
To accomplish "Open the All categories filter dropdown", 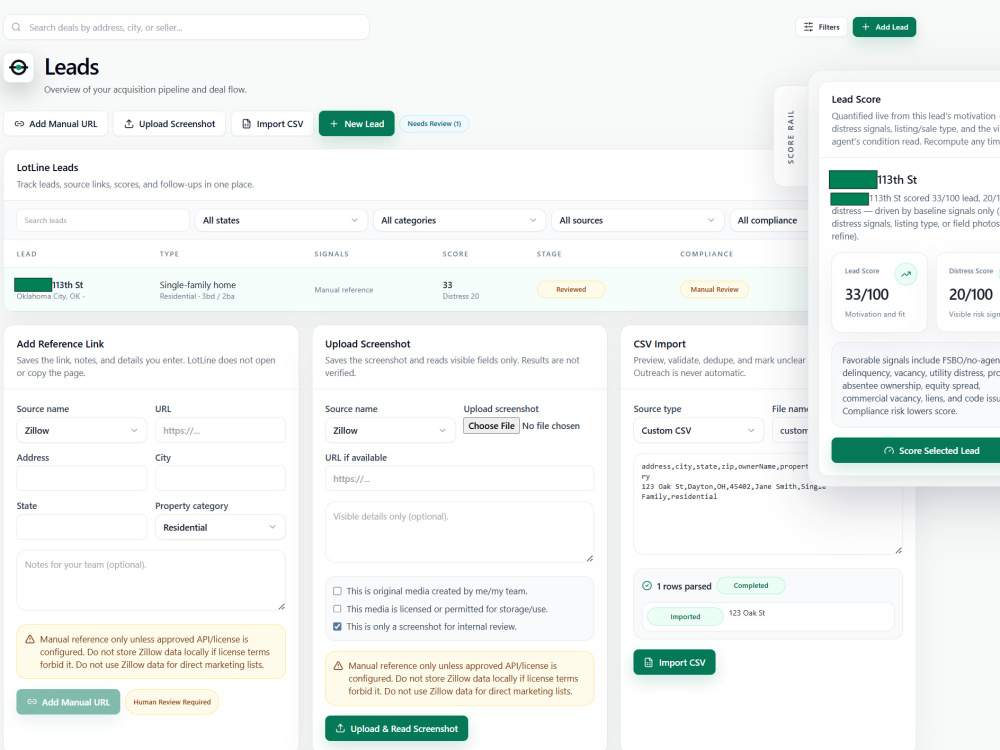I will [x=459, y=220].
